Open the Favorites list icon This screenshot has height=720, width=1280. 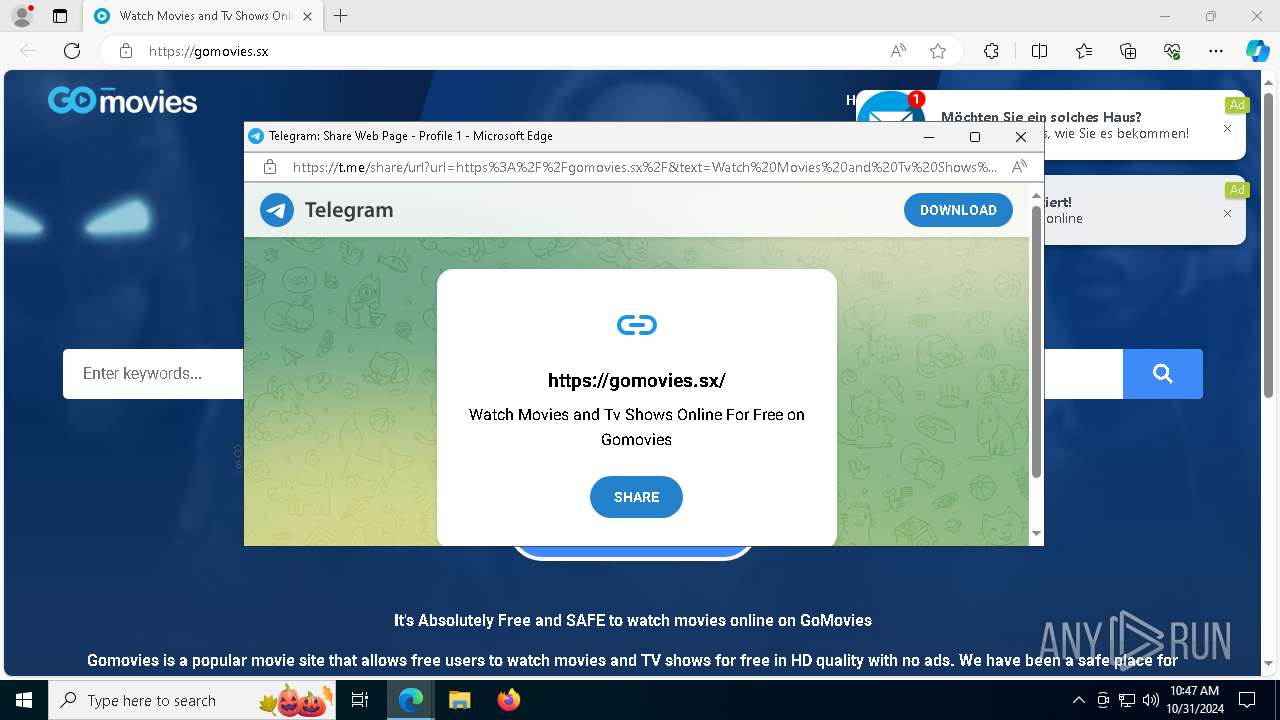pos(1084,51)
